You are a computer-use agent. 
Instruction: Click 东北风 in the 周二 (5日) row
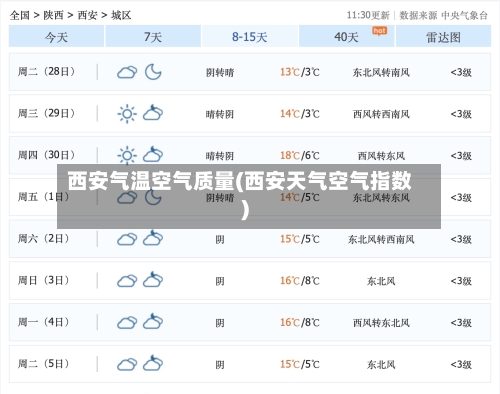pyautogui.click(x=381, y=364)
